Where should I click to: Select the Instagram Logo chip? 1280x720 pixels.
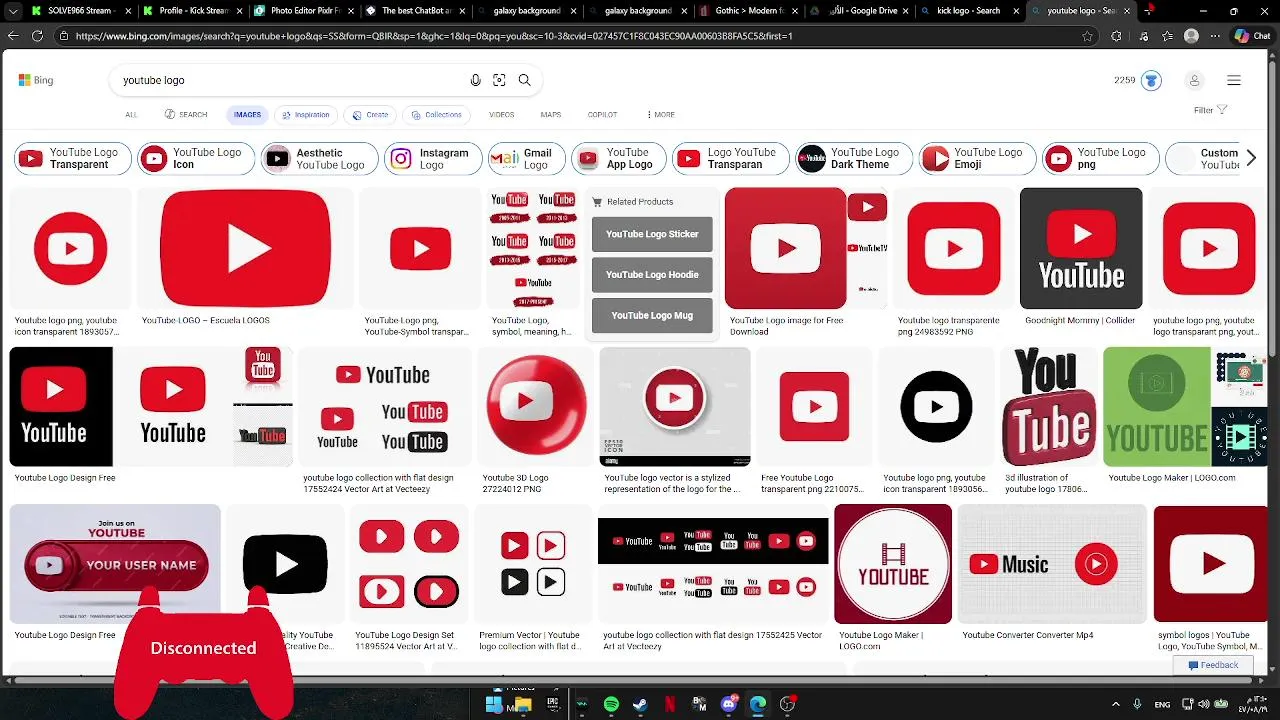(433, 159)
